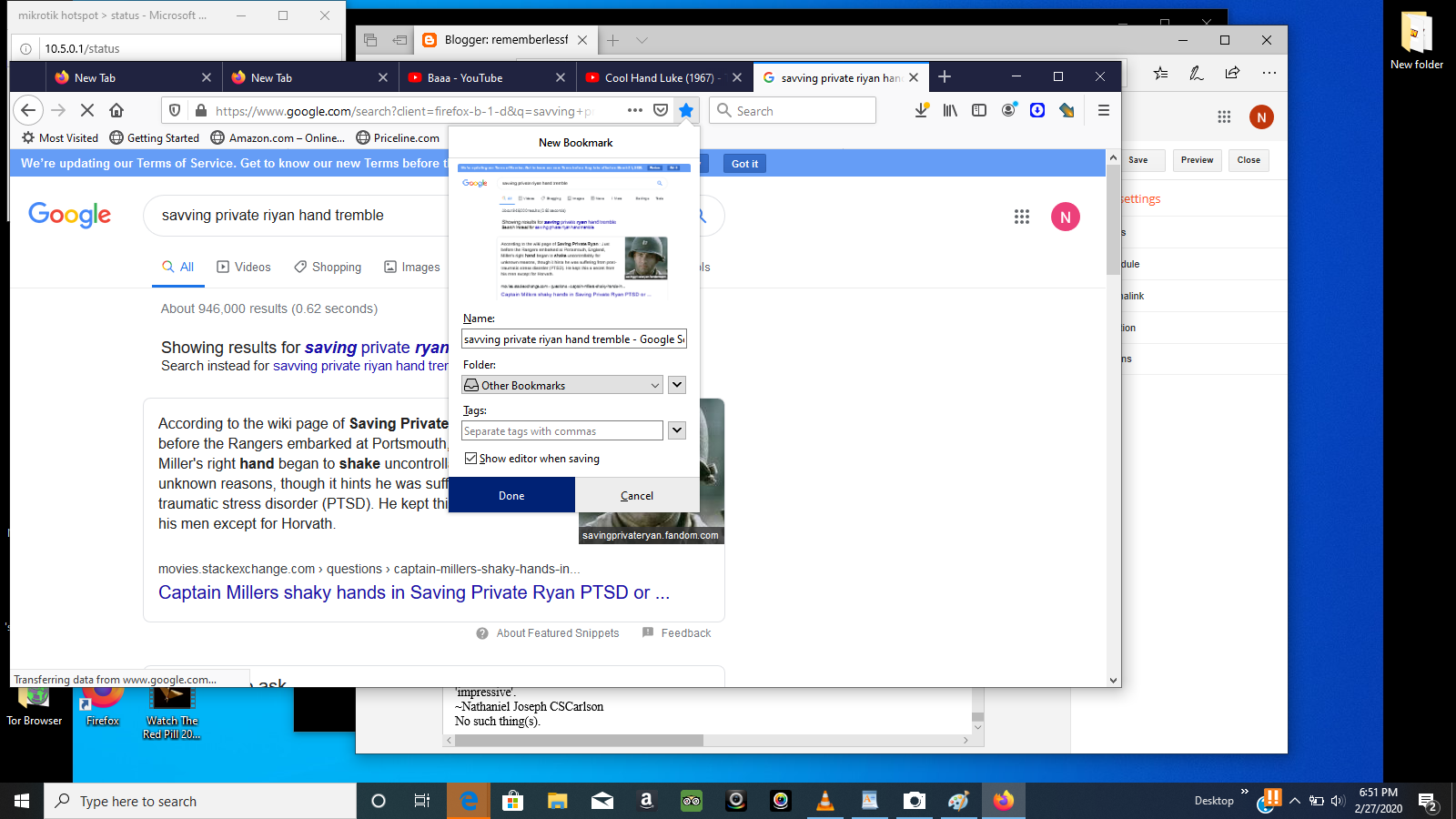Click the Tags input field

[x=562, y=430]
